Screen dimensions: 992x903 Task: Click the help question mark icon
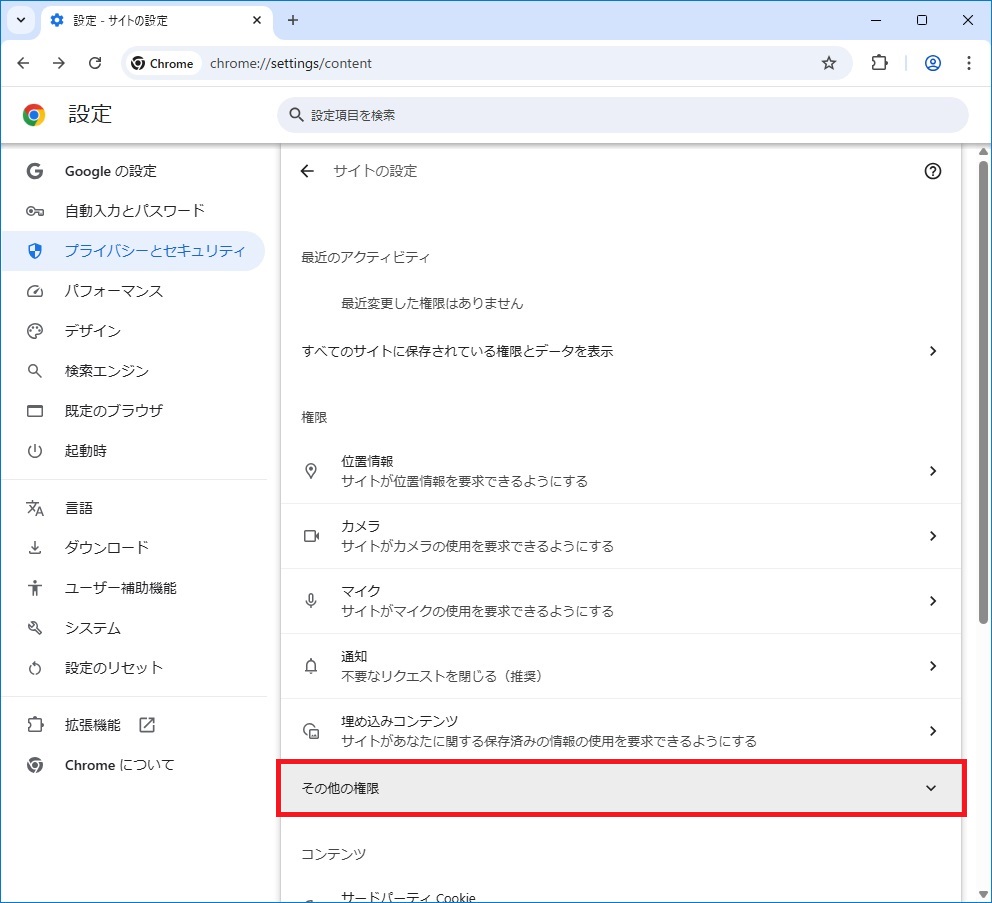[x=932, y=171]
